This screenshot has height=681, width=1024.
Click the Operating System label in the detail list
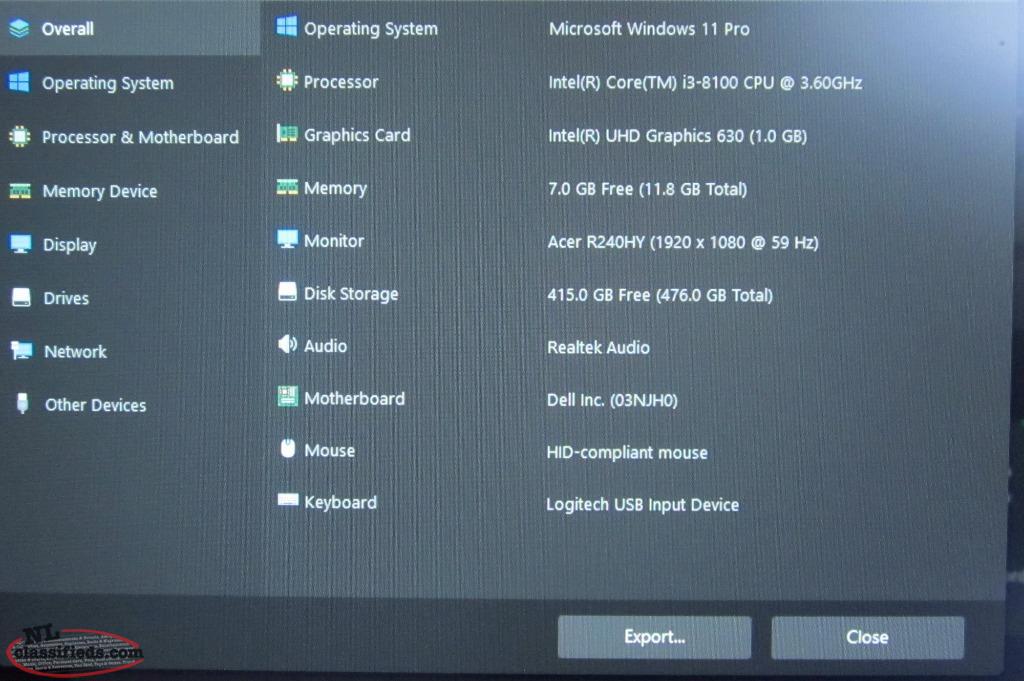click(371, 28)
